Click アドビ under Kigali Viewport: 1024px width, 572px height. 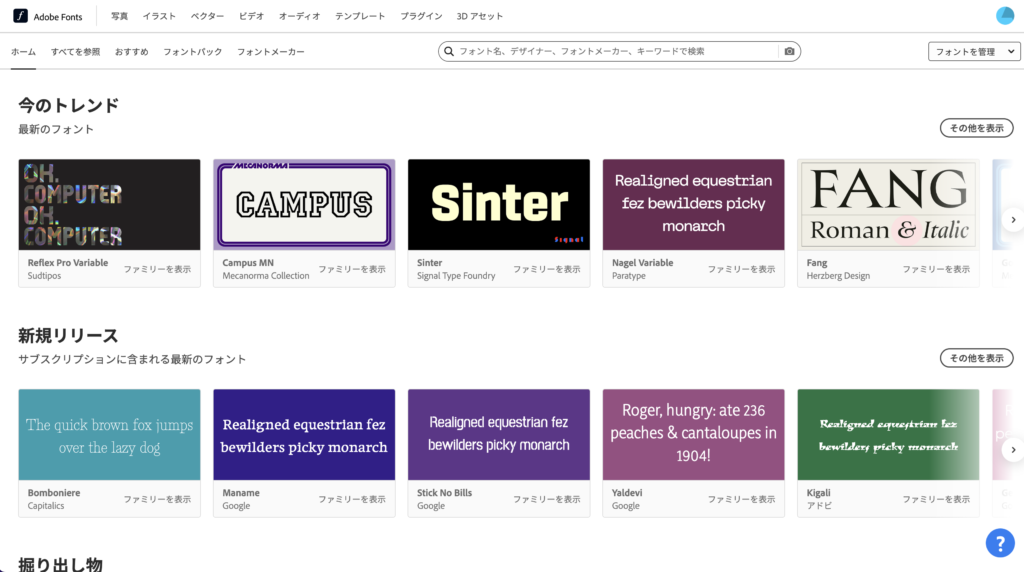click(819, 505)
